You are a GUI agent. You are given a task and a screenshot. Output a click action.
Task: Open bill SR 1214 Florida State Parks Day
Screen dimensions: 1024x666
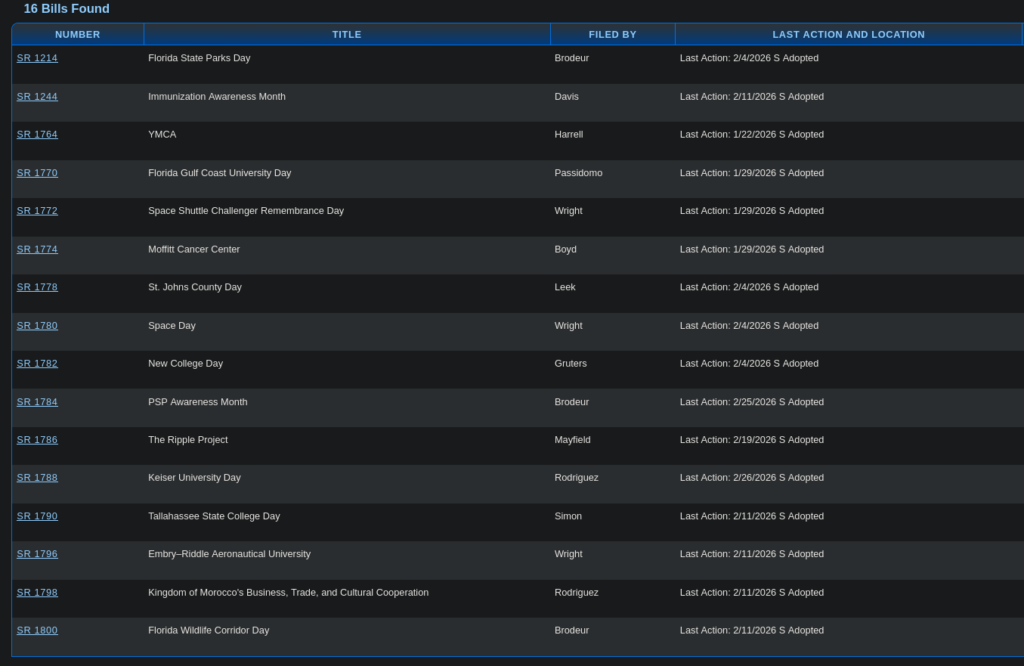[x=37, y=58]
